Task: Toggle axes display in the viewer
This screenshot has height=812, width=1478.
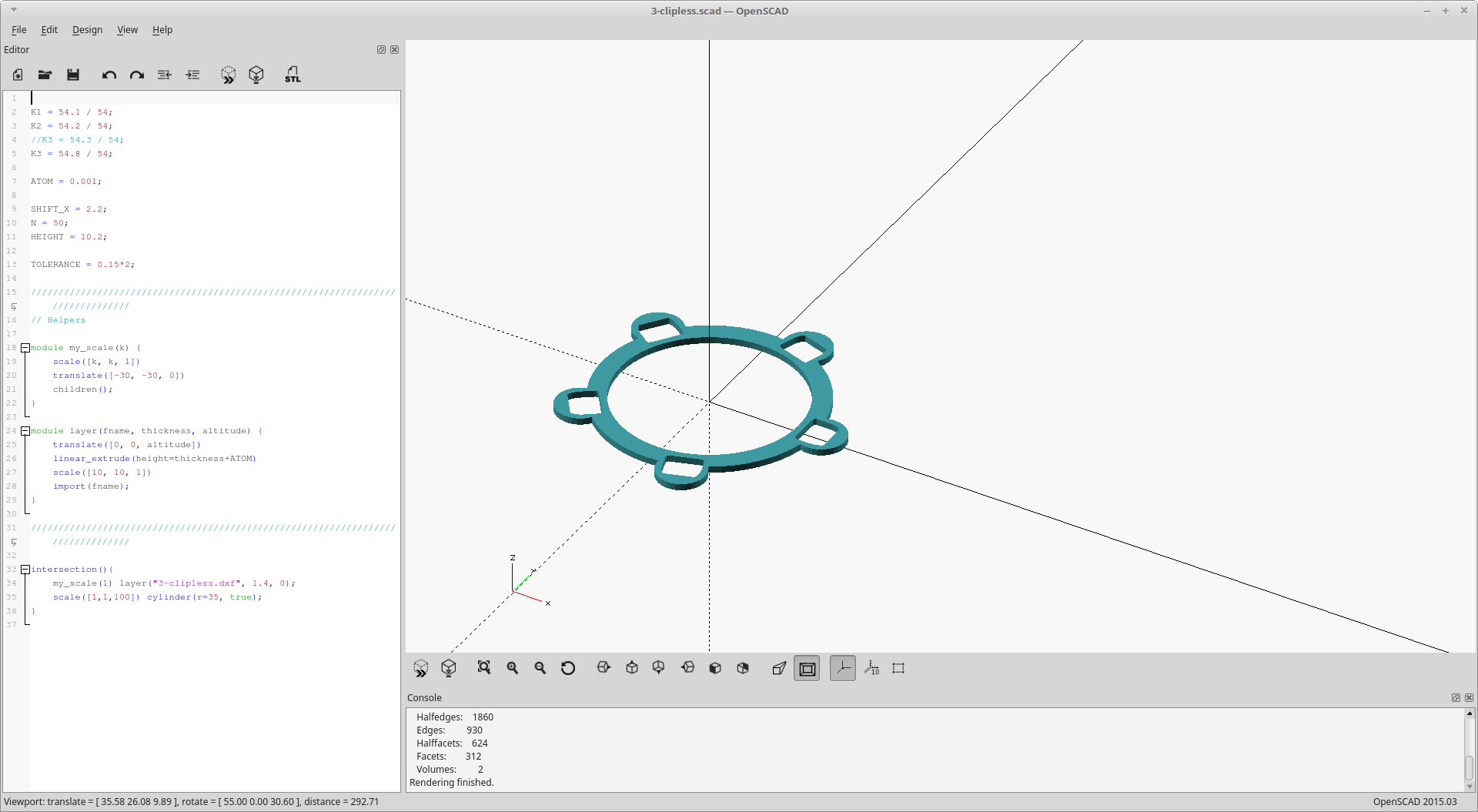Action: [x=843, y=668]
